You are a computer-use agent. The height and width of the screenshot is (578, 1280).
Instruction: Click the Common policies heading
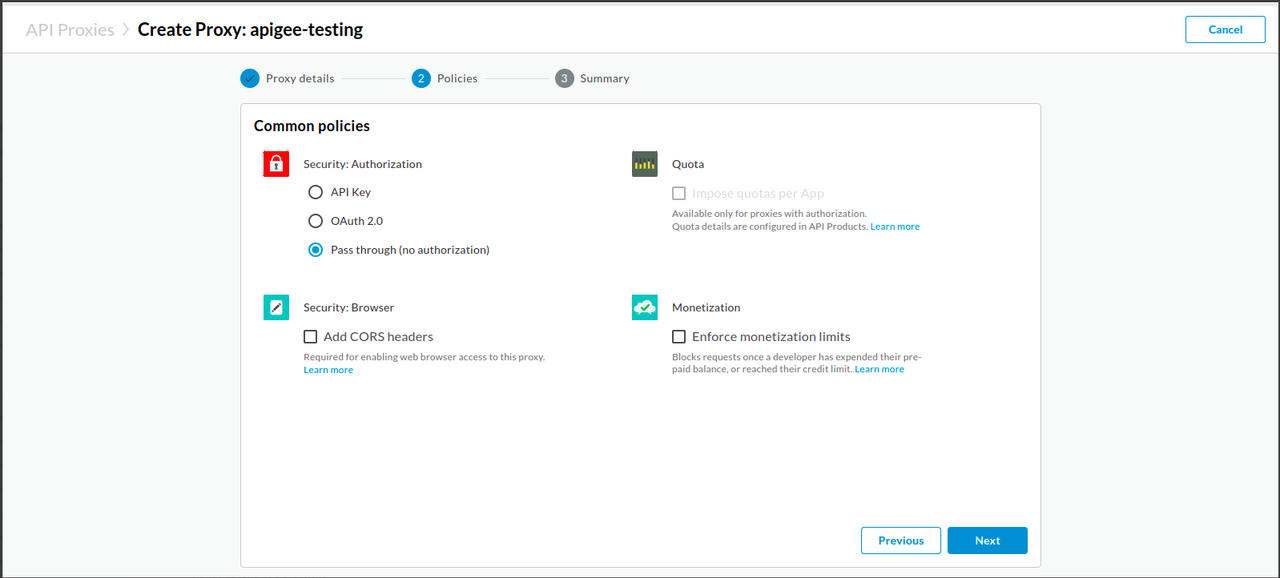pos(312,126)
